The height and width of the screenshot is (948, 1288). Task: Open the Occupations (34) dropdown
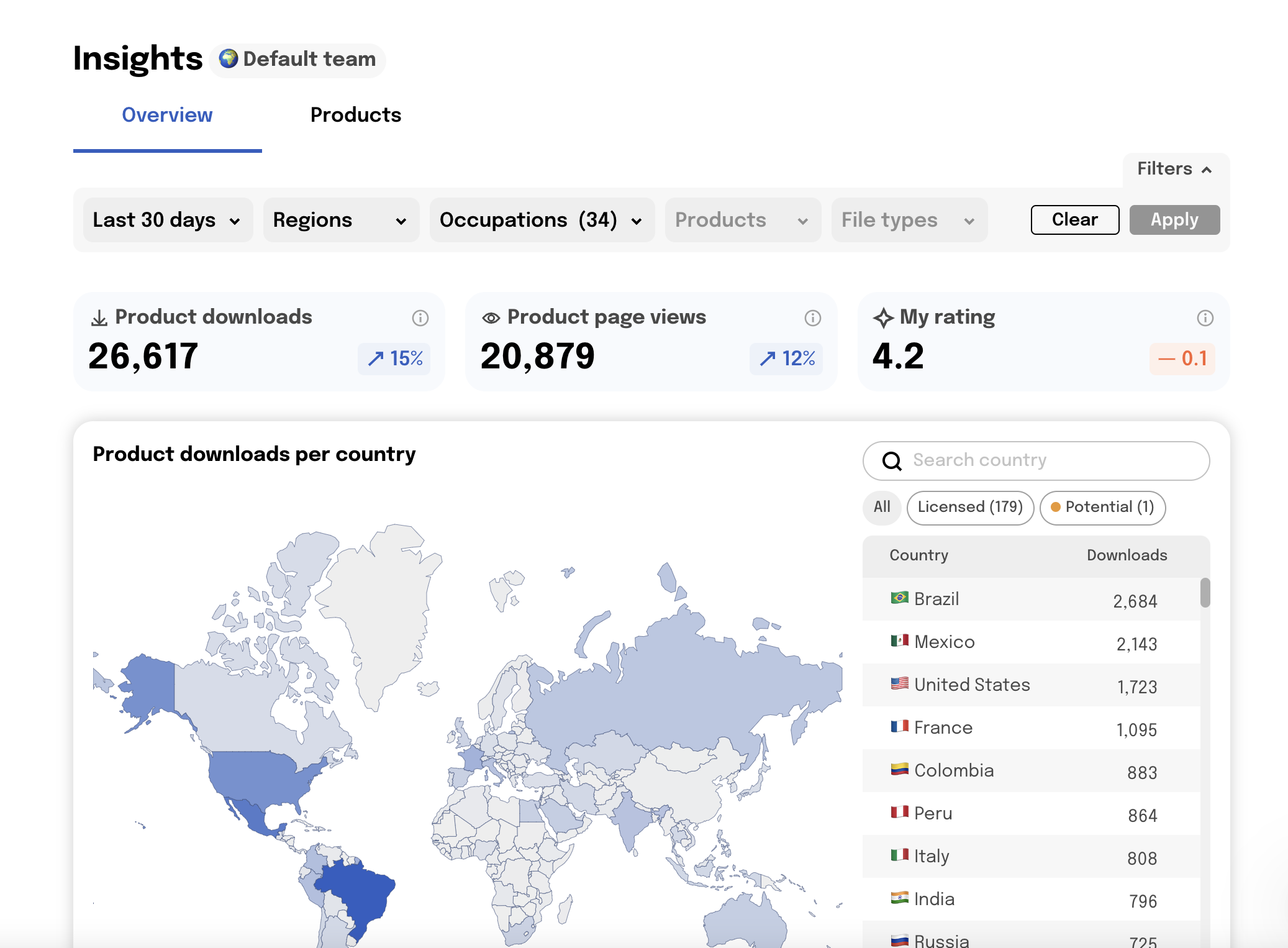(x=541, y=220)
